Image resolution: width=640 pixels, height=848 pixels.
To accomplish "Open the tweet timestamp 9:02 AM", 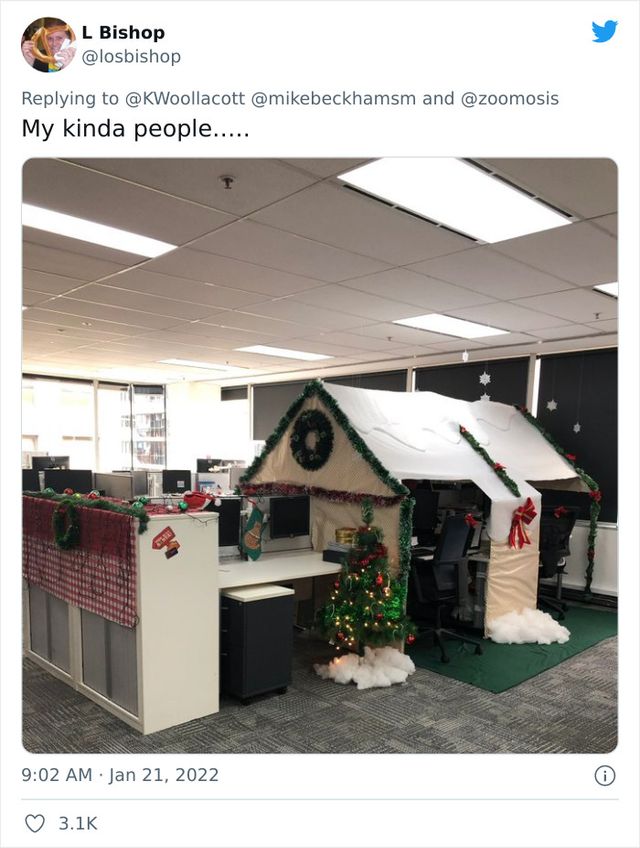I will 57,775.
